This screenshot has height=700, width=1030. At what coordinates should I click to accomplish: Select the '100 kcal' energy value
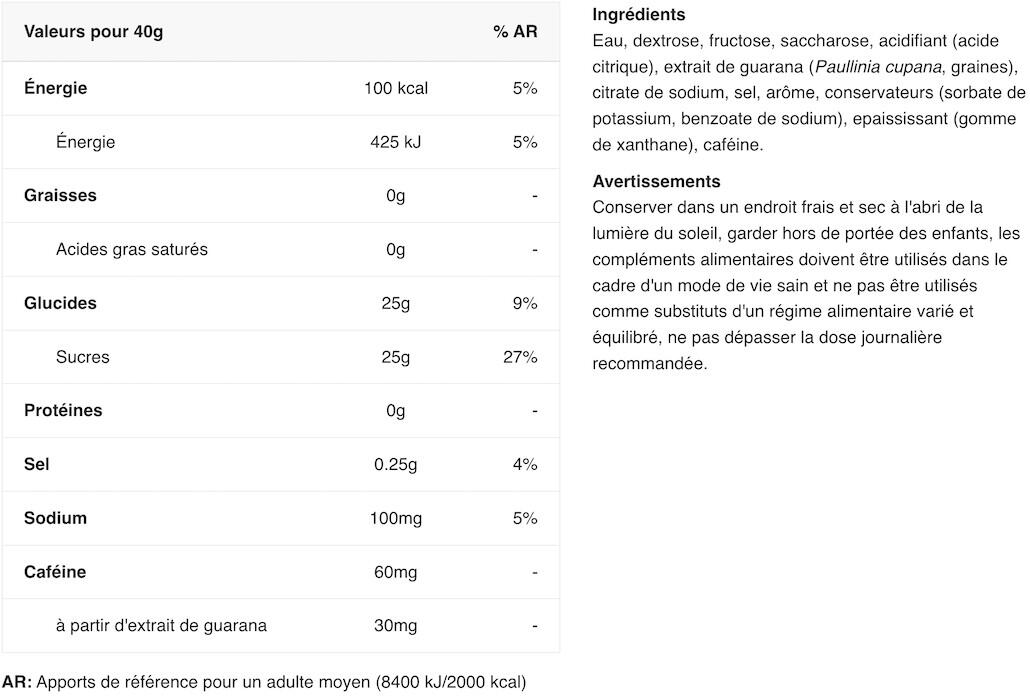(x=395, y=88)
